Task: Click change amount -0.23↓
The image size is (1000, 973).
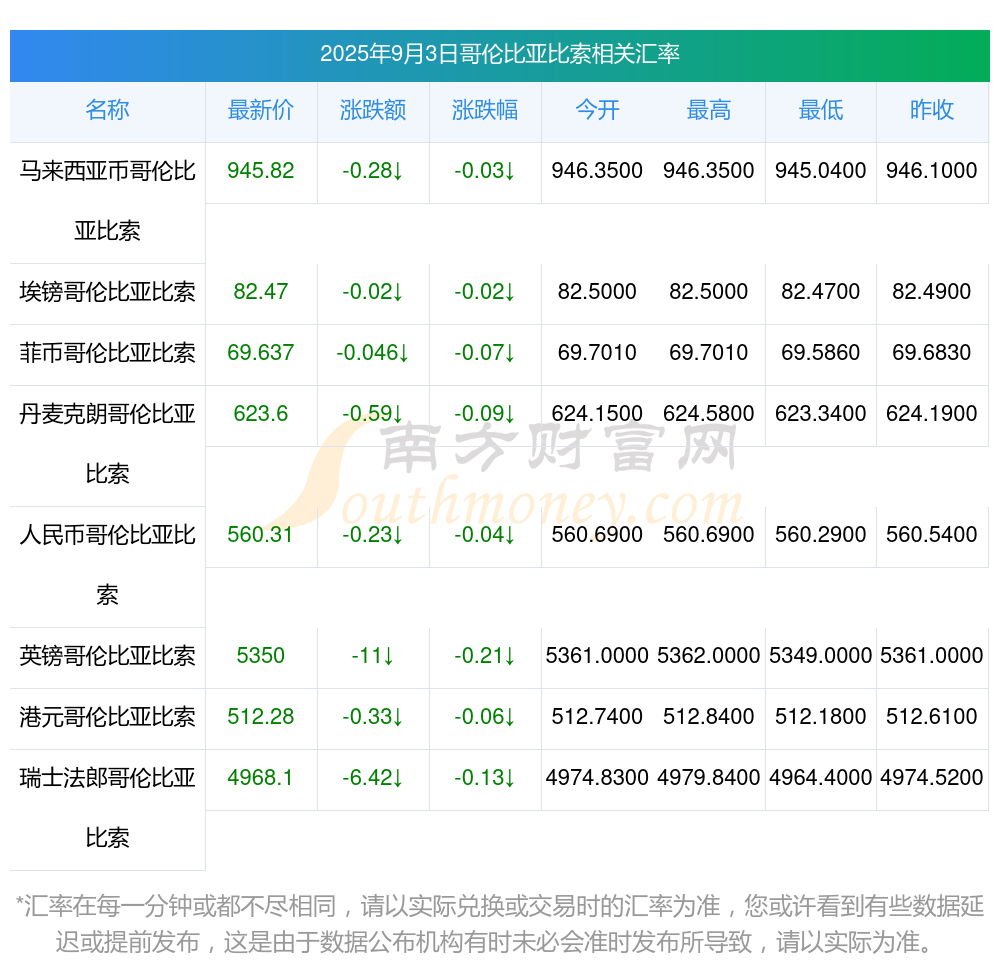Action: click(372, 535)
